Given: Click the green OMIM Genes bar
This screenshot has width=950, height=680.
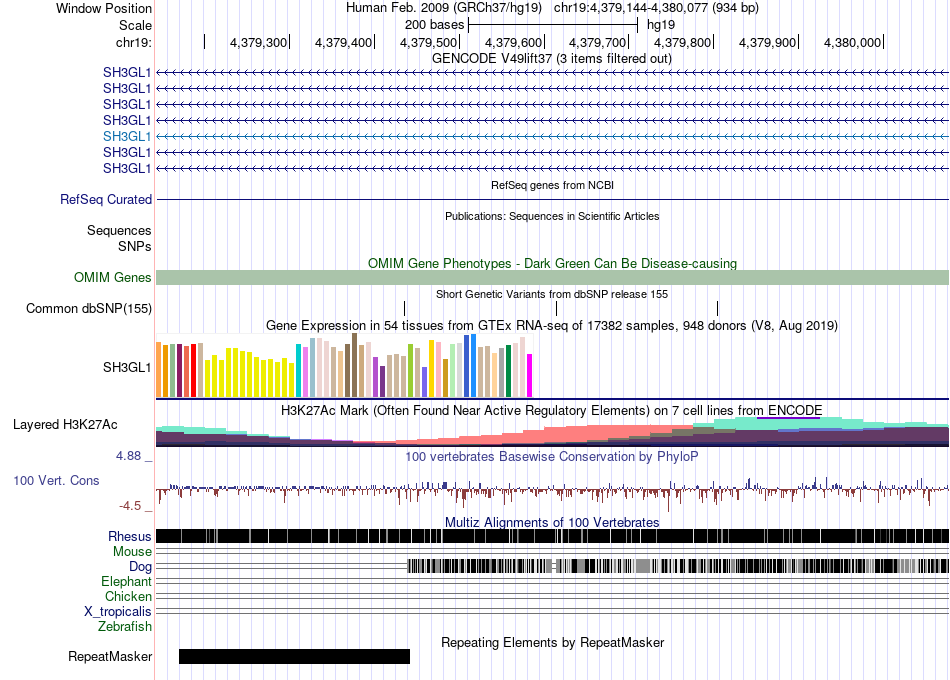Looking at the screenshot, I should coord(552,278).
